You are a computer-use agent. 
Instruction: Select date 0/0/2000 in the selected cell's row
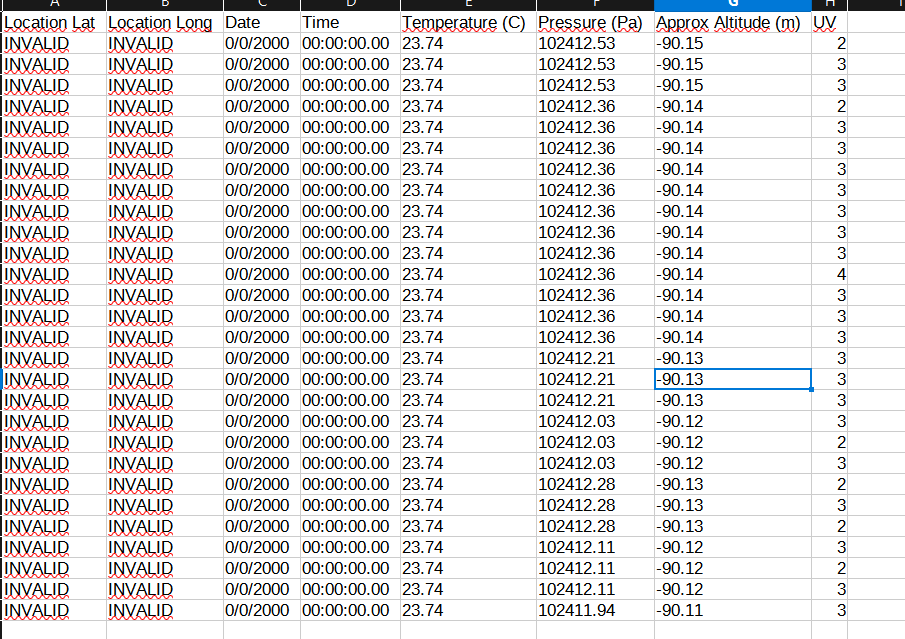pyautogui.click(x=262, y=379)
